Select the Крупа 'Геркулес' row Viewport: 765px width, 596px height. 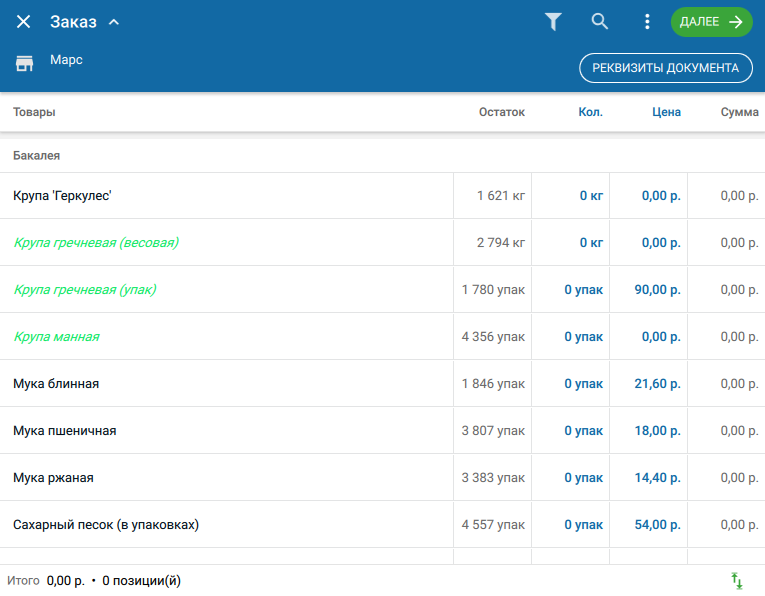pyautogui.click(x=382, y=196)
